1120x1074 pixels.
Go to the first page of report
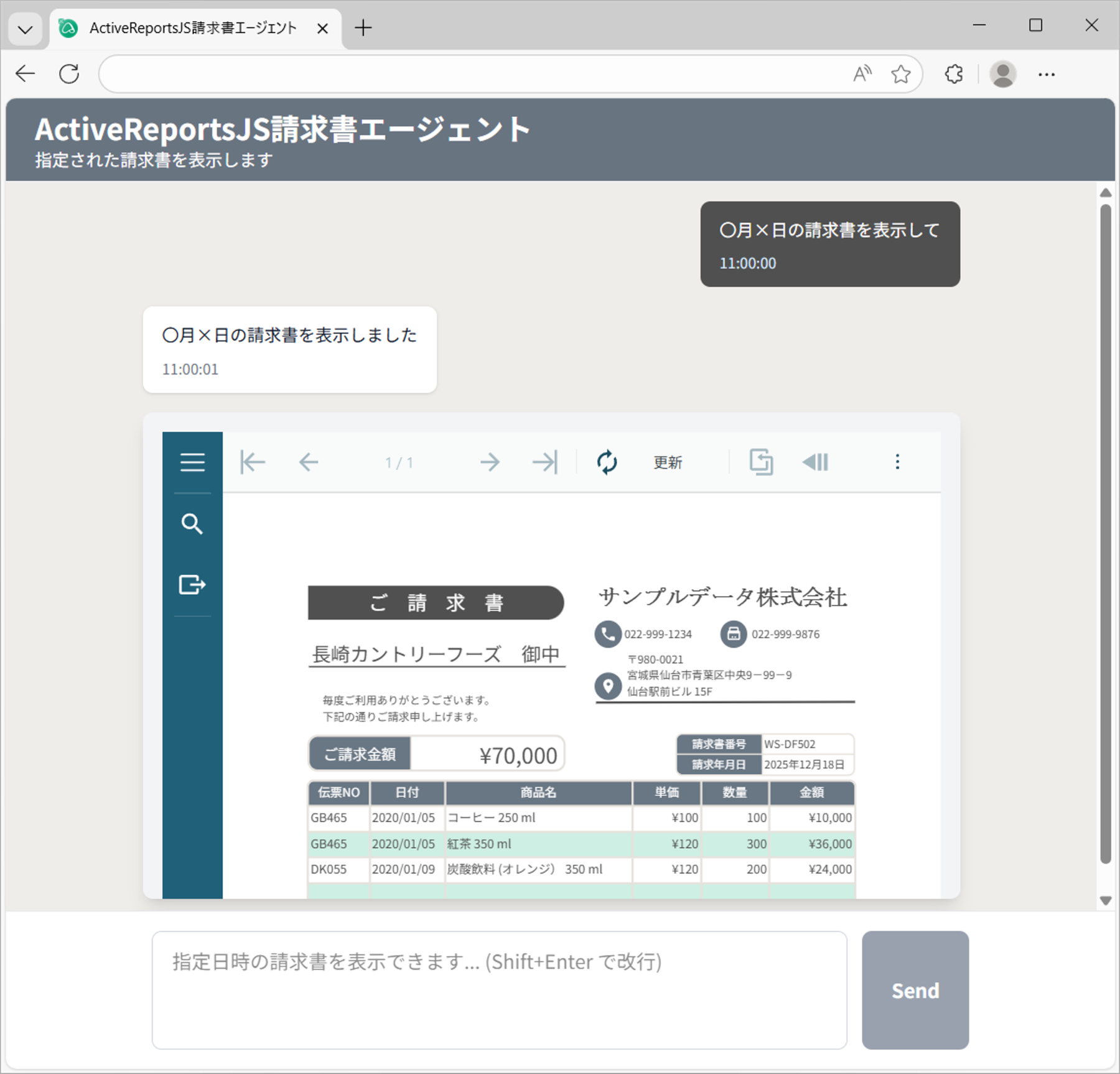(x=253, y=462)
